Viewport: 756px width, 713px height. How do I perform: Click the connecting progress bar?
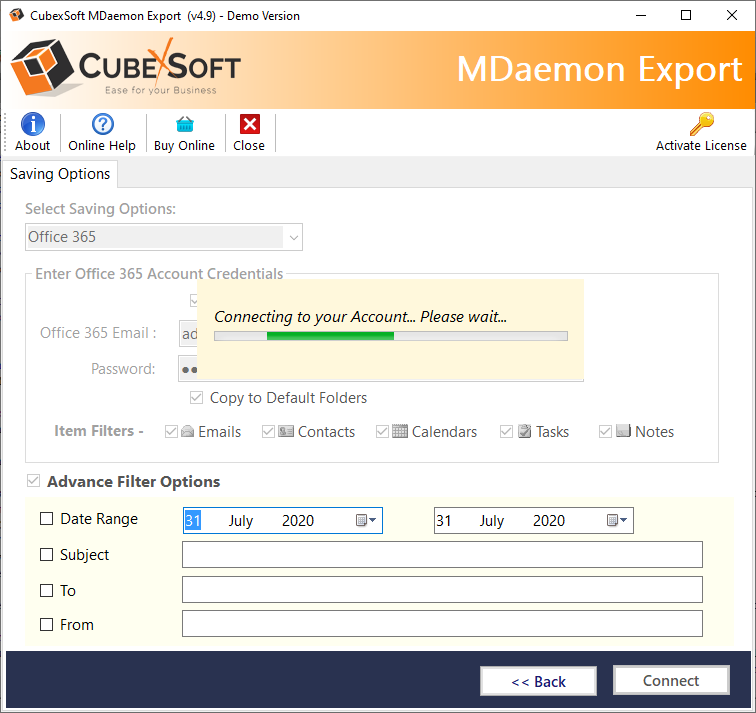(x=391, y=336)
